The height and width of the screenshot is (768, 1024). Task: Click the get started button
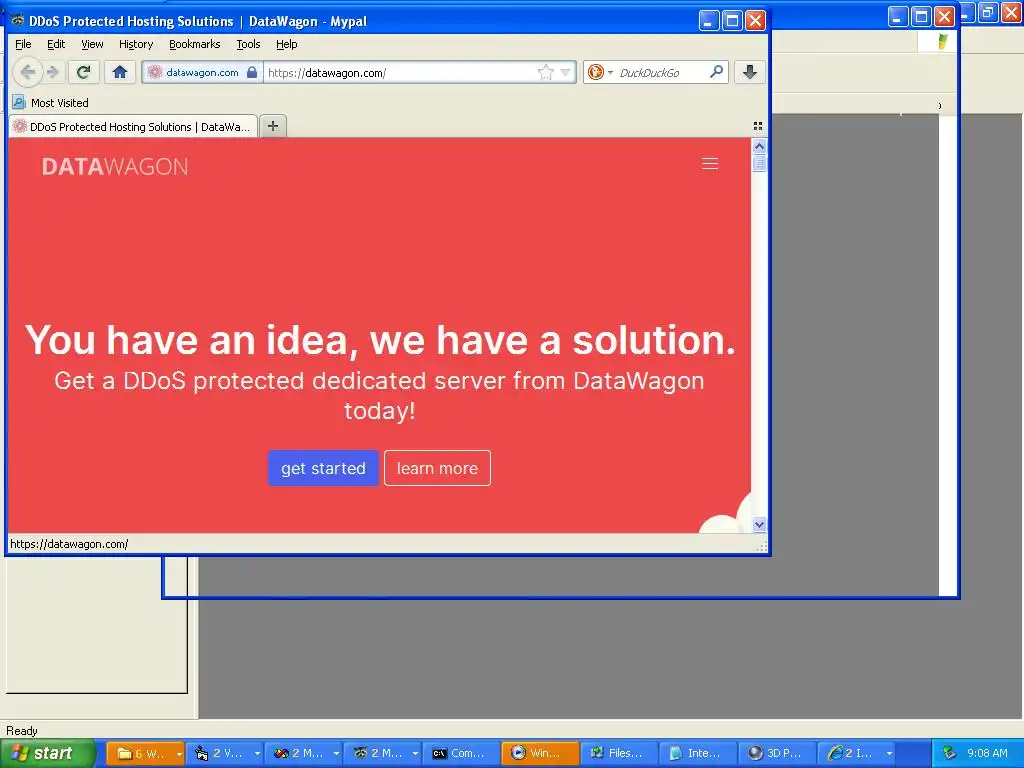(323, 468)
